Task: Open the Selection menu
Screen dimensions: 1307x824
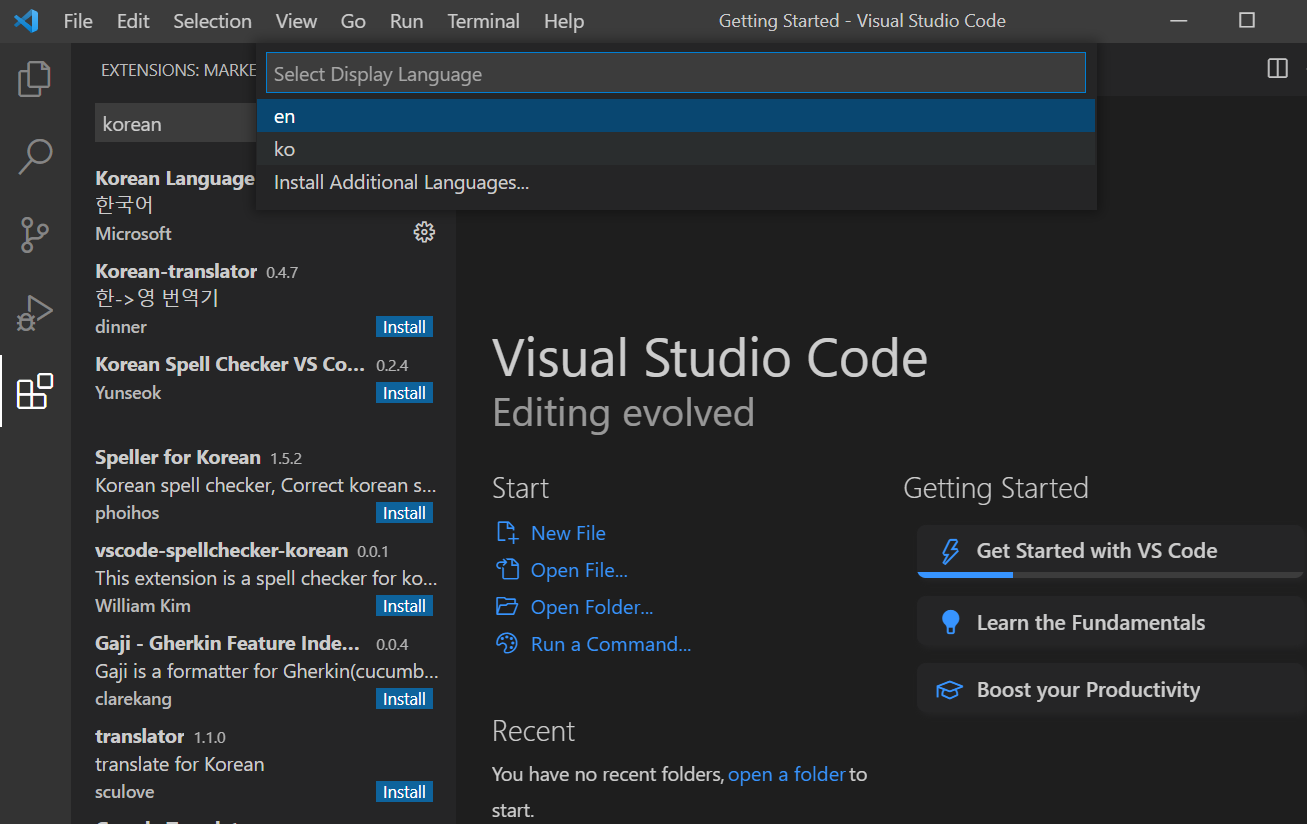Action: click(212, 21)
